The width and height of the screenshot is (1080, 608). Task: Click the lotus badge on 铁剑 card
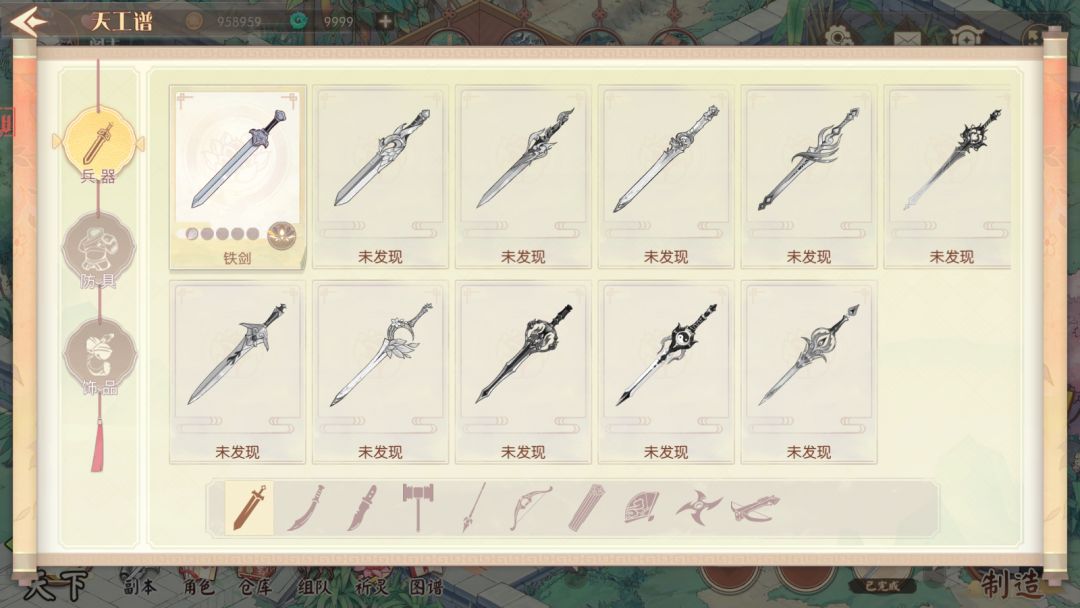point(282,235)
